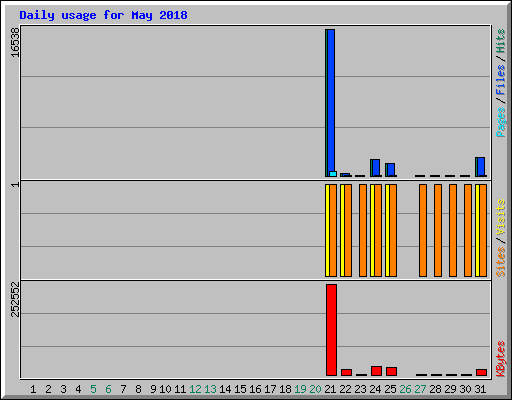Click the "Hits" legend label
The width and height of the screenshot is (512, 400).
click(x=501, y=41)
